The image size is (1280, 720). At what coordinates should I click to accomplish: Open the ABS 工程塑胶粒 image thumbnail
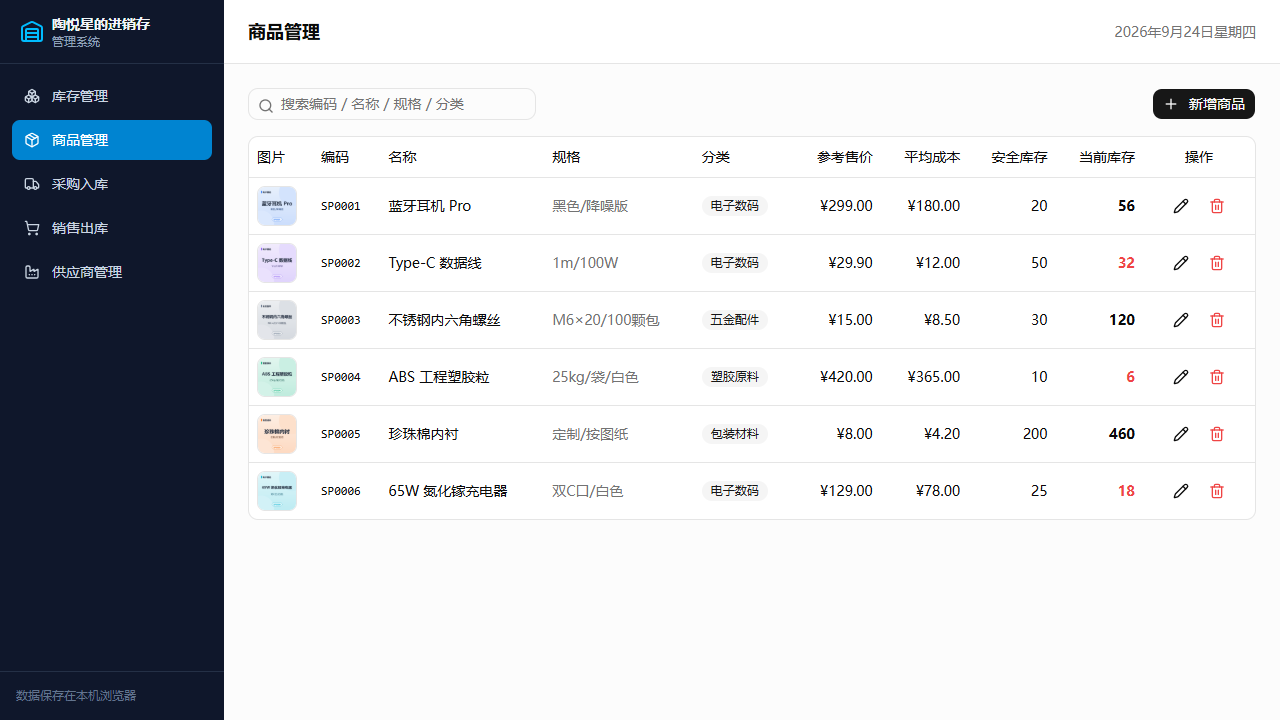[277, 377]
